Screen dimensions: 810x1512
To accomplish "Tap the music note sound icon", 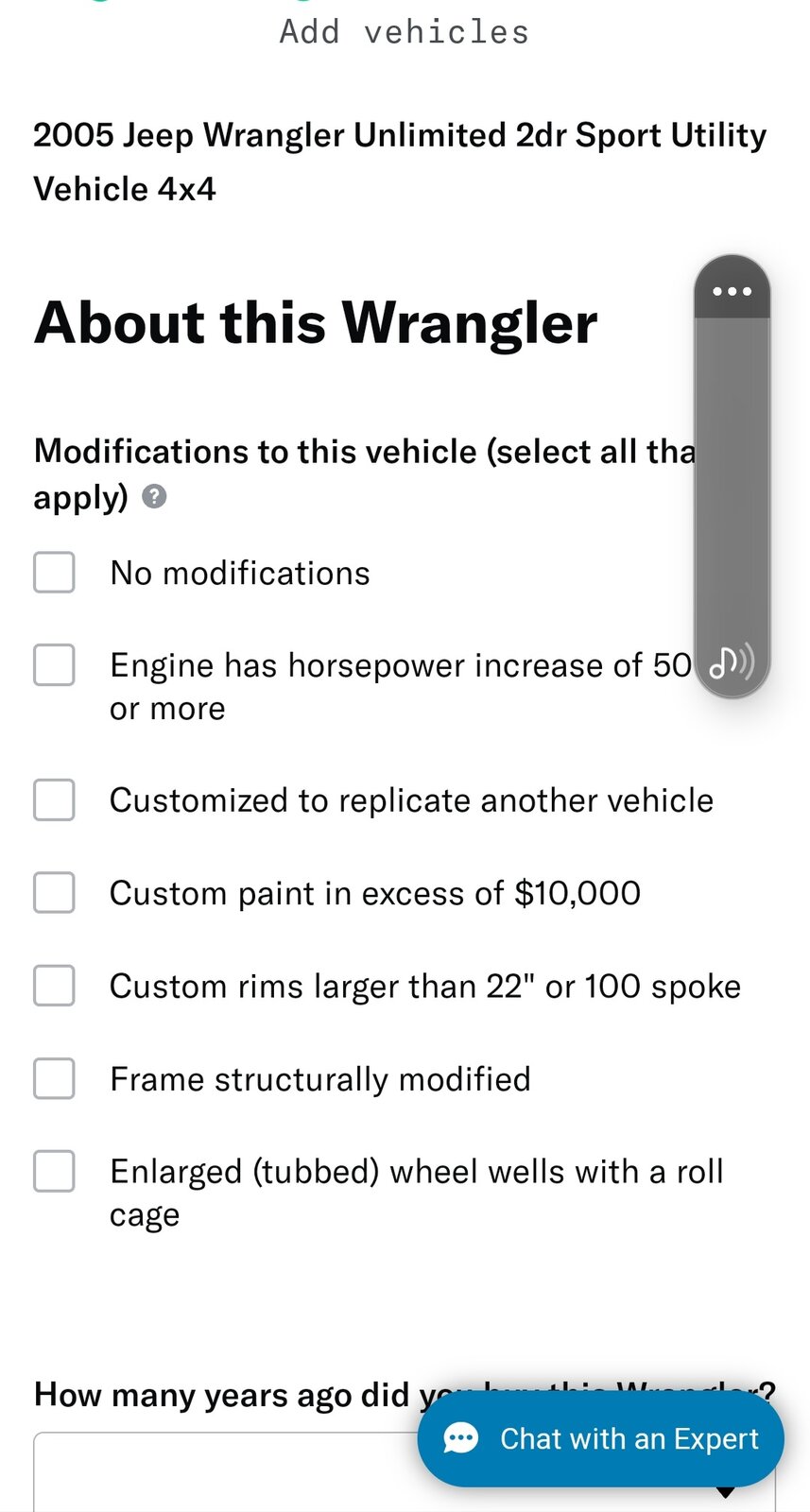I will tap(731, 662).
